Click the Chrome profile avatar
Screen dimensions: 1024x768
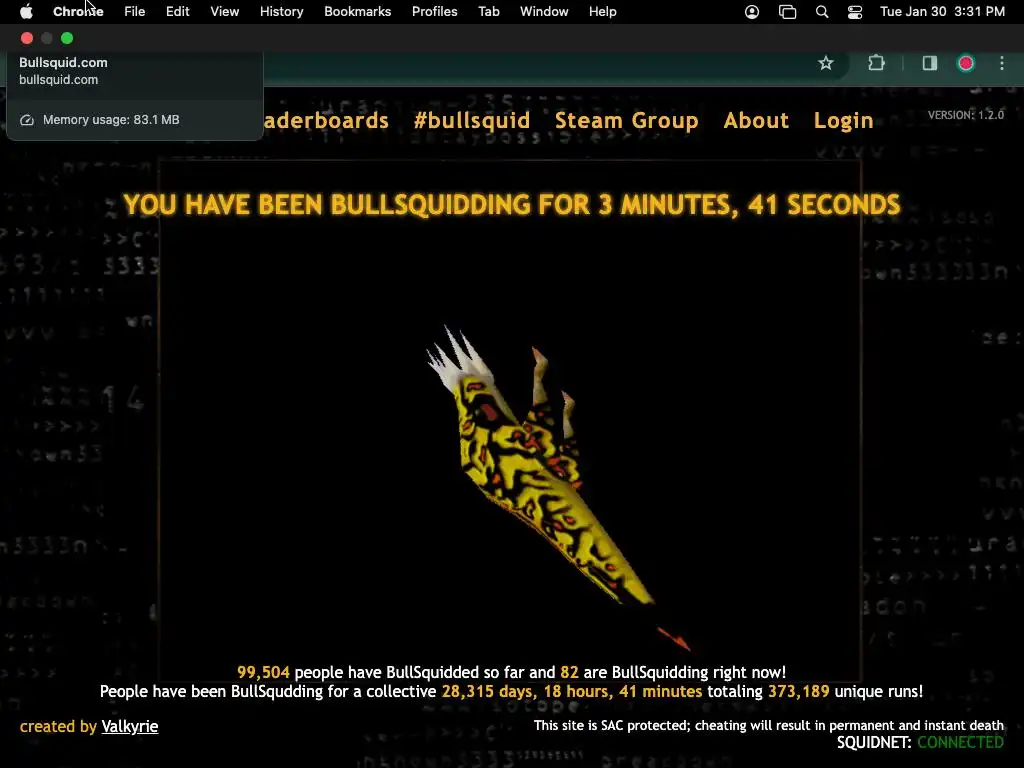(966, 63)
